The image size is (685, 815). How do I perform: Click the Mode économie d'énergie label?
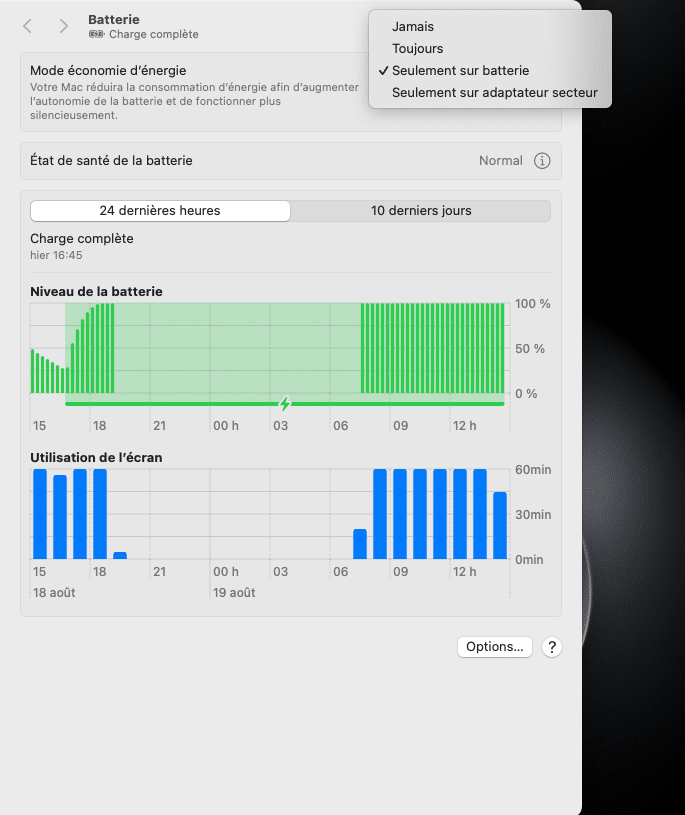(x=108, y=71)
